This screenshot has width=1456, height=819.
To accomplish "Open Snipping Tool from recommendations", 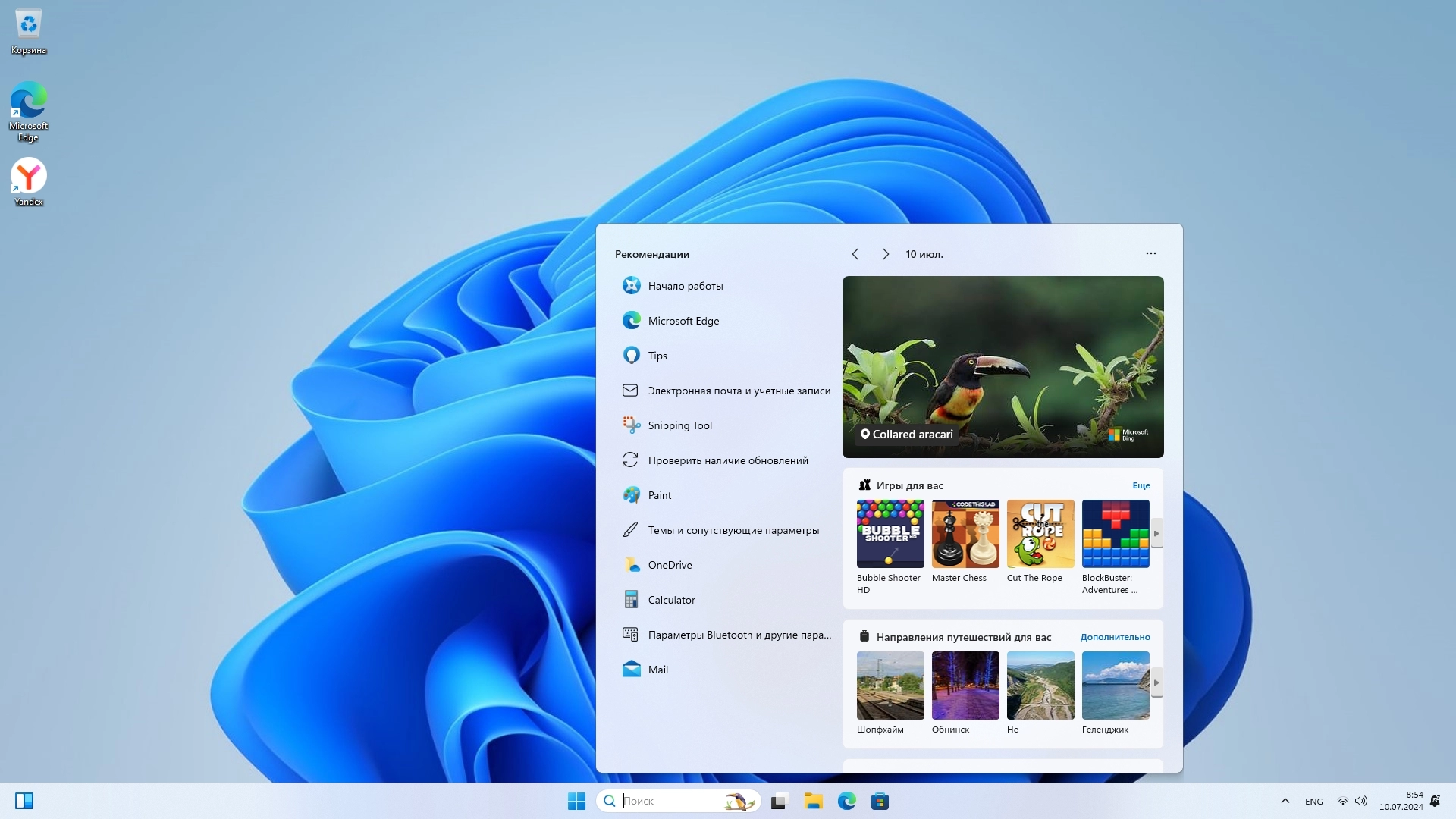I will tap(679, 425).
